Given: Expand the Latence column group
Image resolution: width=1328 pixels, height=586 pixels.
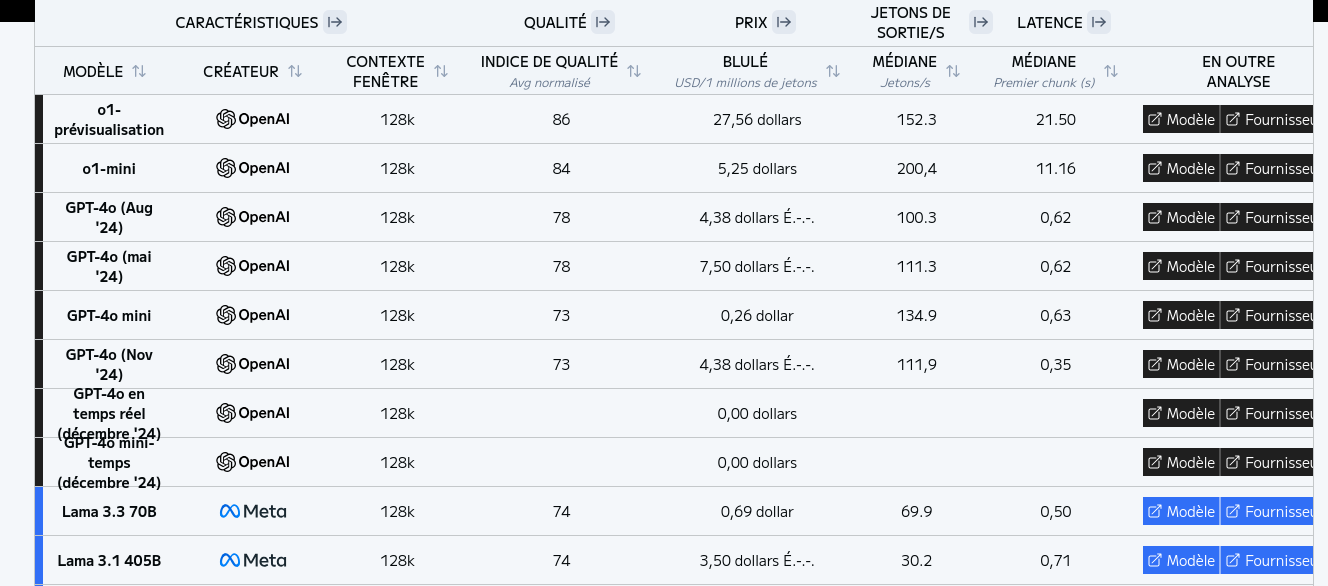Looking at the screenshot, I should click(x=1099, y=22).
